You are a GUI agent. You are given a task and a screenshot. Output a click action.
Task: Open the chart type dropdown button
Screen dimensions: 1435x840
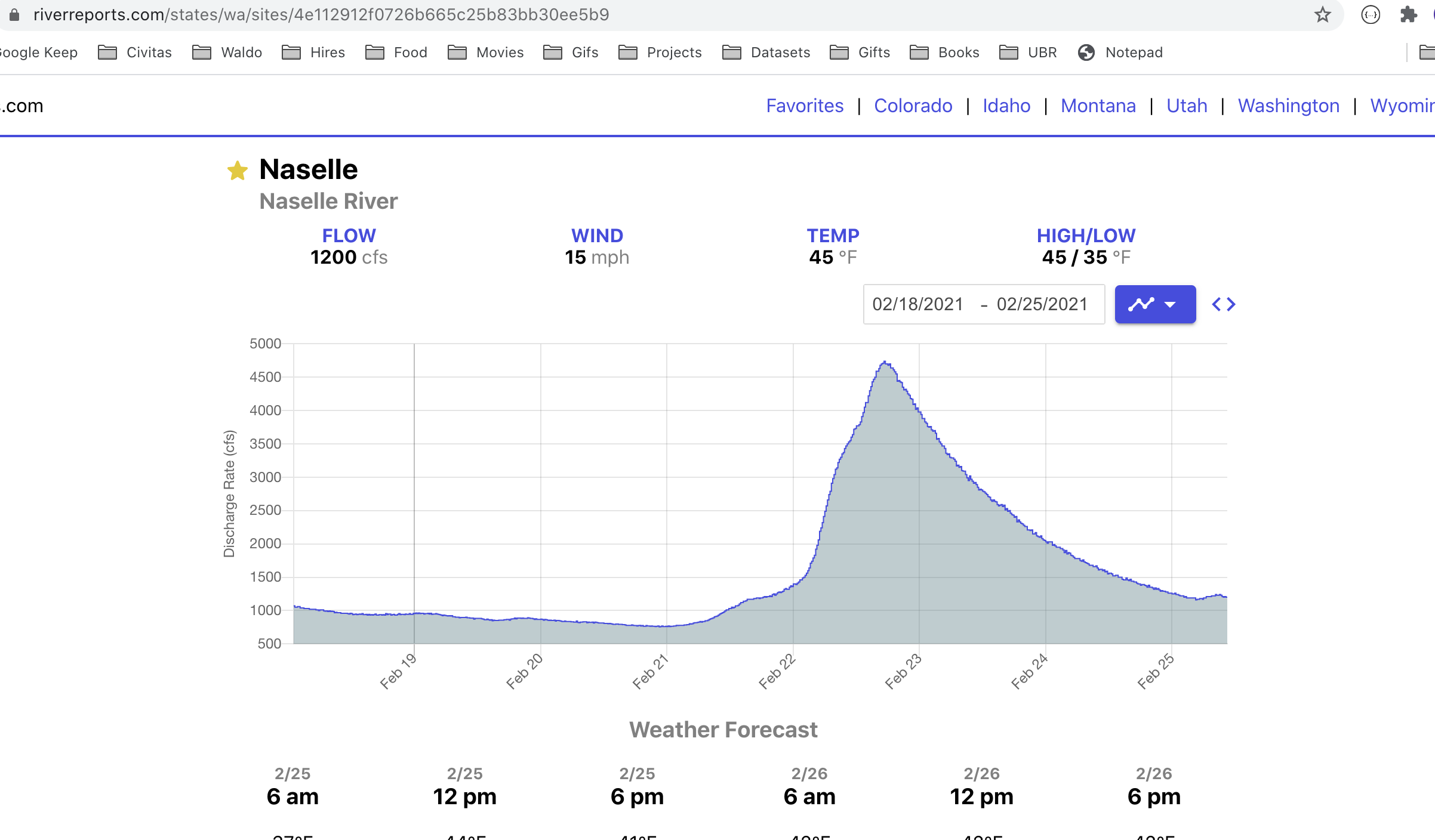[1170, 305]
